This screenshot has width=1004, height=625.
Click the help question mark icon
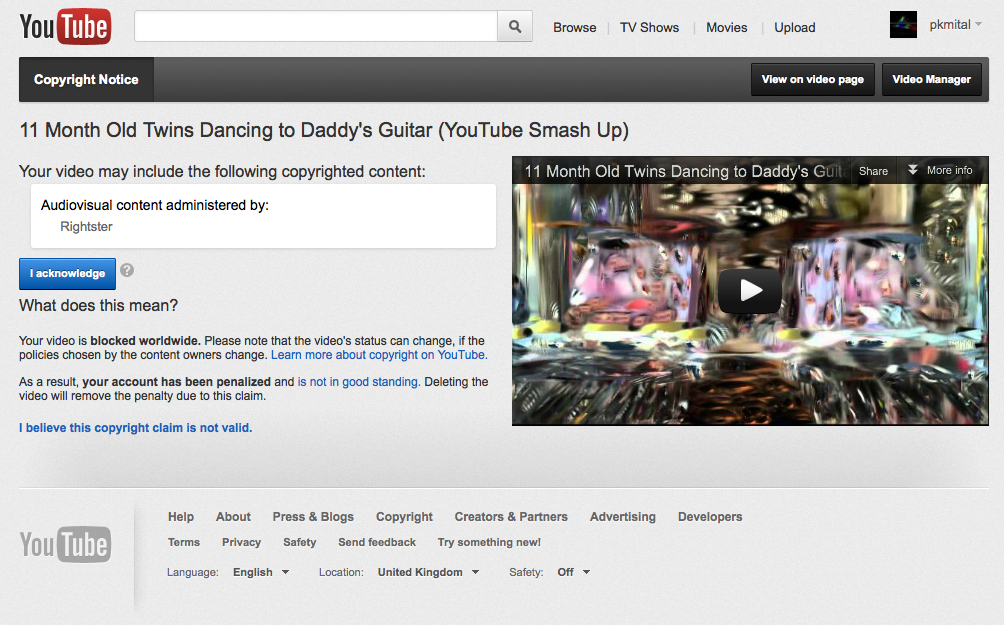pos(127,270)
